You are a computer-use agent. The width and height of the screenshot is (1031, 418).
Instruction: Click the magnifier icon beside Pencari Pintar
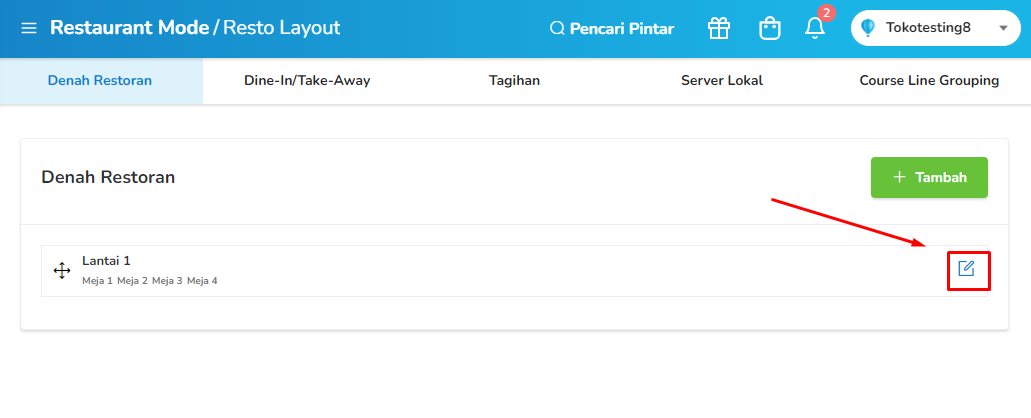[557, 28]
